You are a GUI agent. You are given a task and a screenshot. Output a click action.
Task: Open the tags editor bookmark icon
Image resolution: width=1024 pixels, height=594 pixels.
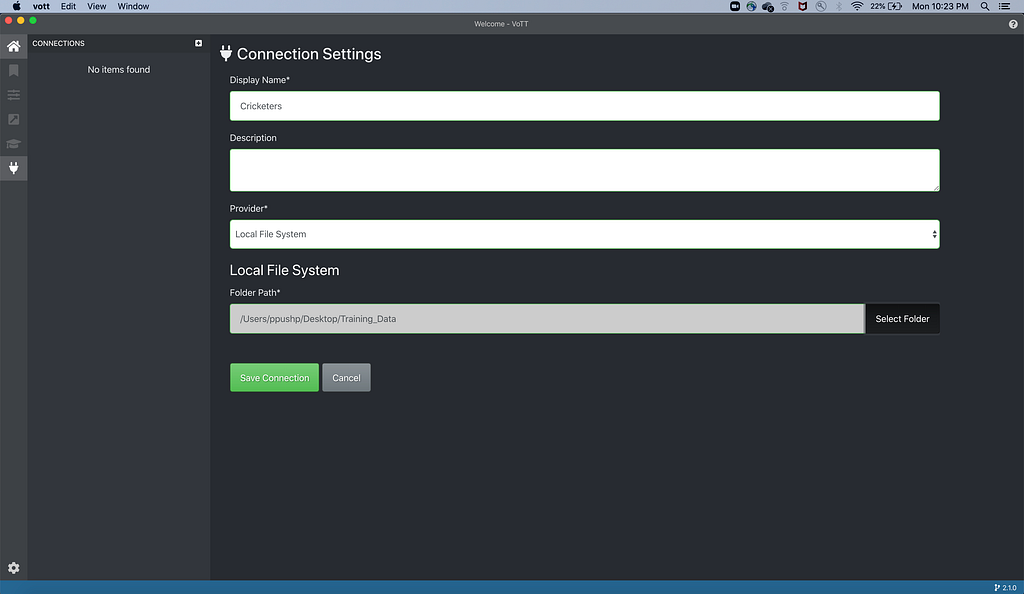(x=14, y=70)
